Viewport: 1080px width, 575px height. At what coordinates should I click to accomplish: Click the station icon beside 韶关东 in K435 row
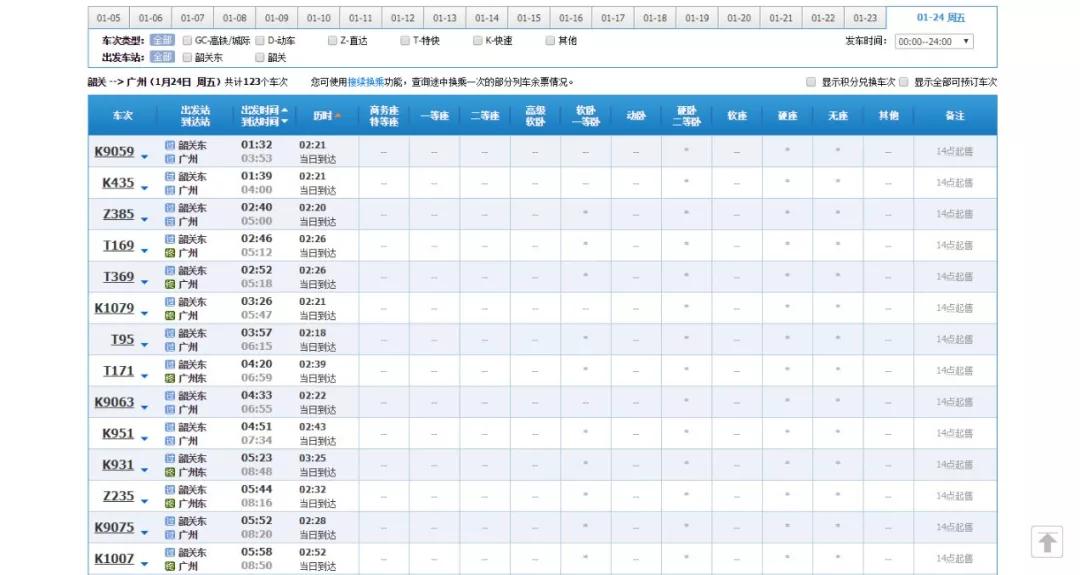pos(169,176)
